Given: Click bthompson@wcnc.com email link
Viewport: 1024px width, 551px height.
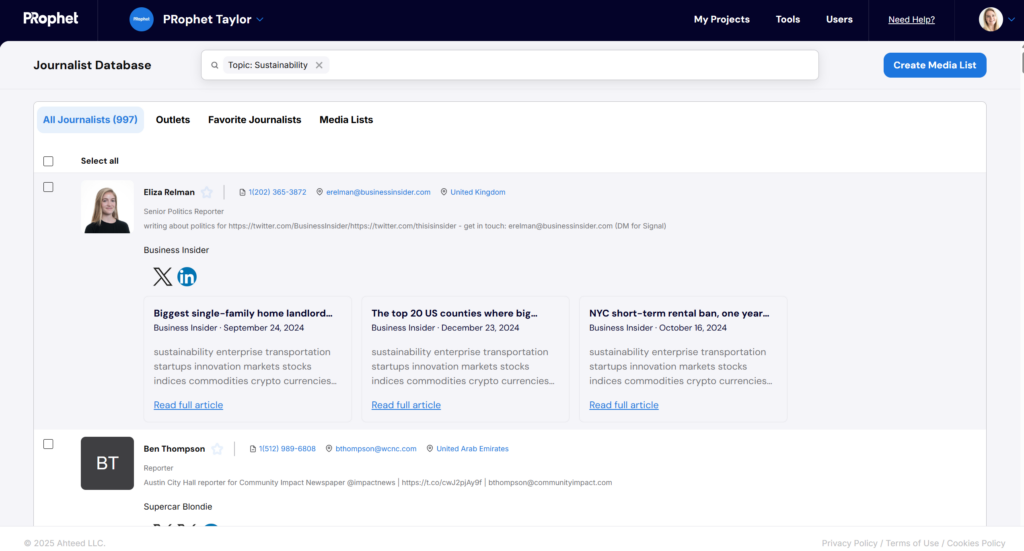Looking at the screenshot, I should (376, 449).
